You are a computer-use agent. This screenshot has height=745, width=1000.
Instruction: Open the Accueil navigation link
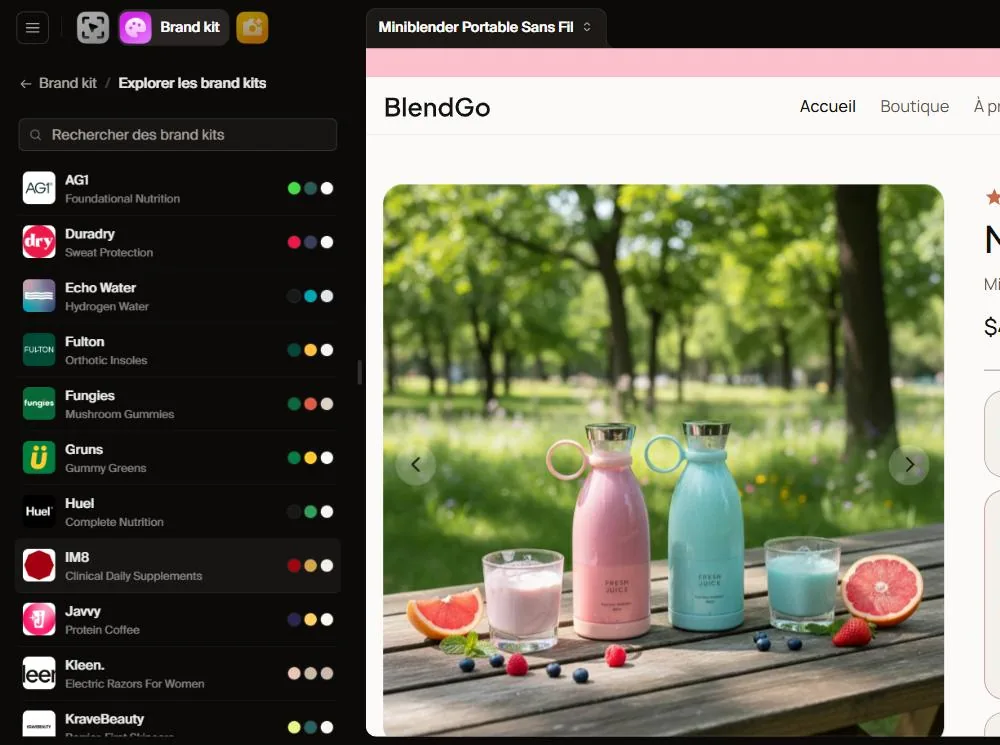828,106
